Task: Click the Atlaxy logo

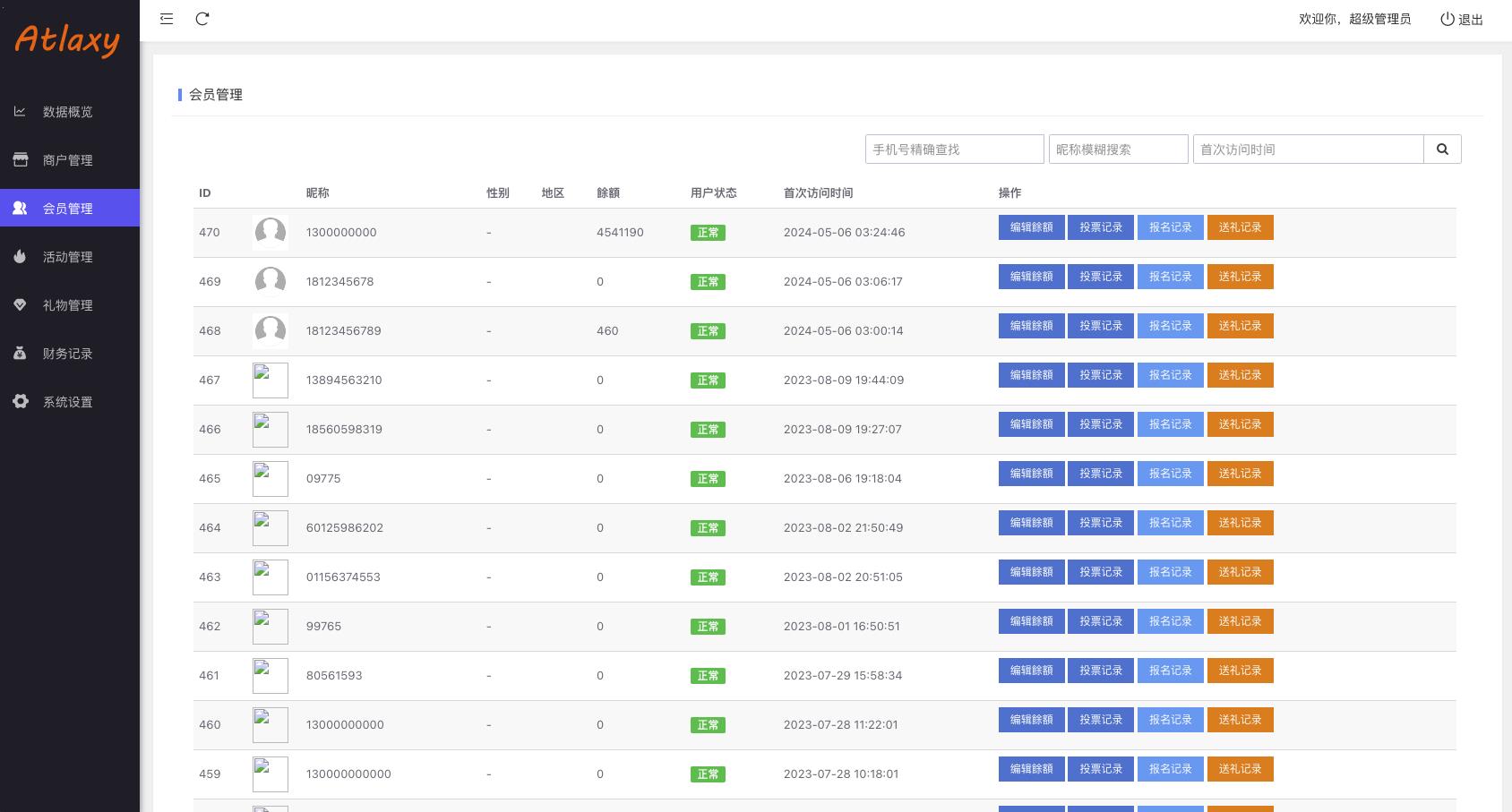Action: pyautogui.click(x=68, y=39)
